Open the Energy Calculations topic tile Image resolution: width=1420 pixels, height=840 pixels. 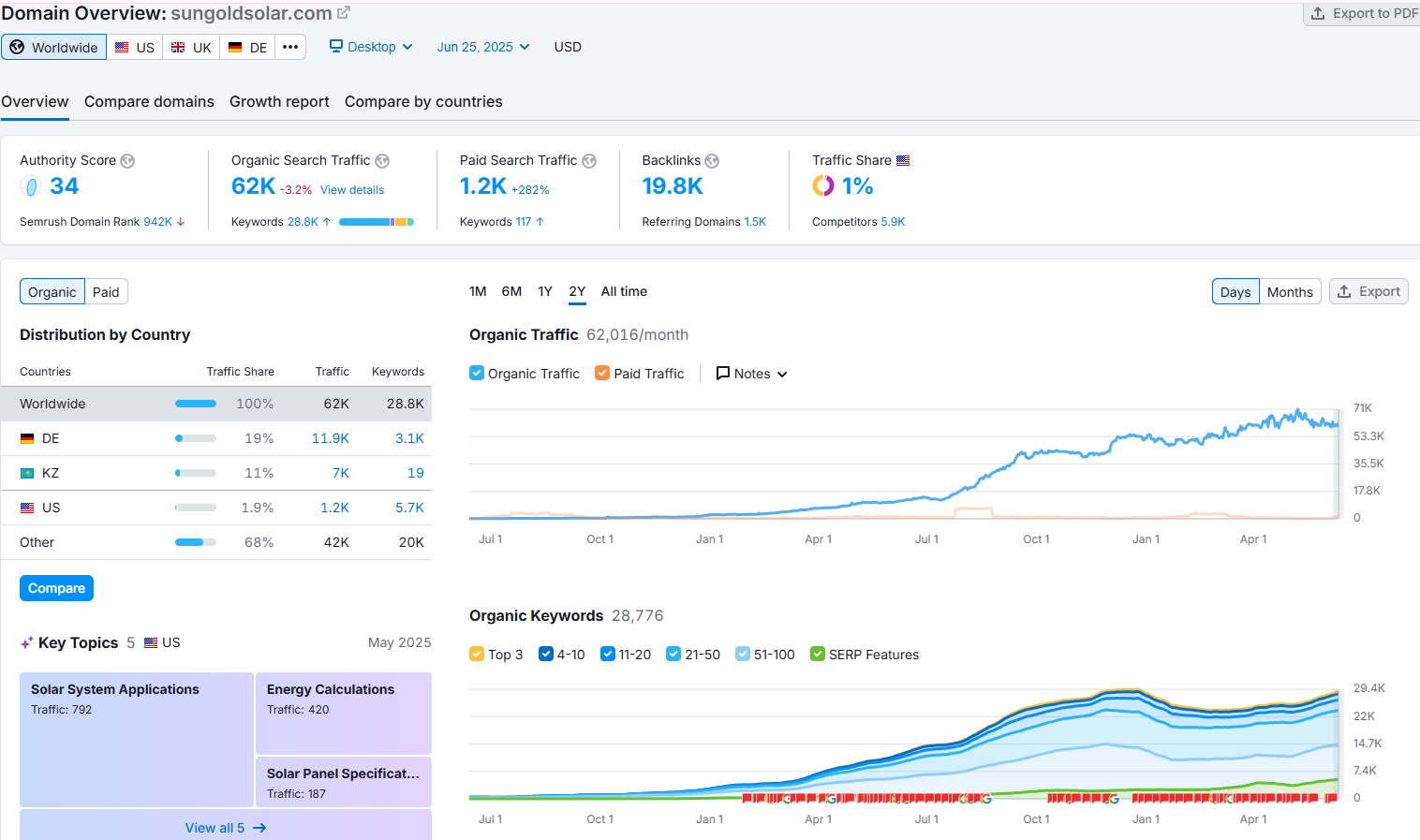344,714
